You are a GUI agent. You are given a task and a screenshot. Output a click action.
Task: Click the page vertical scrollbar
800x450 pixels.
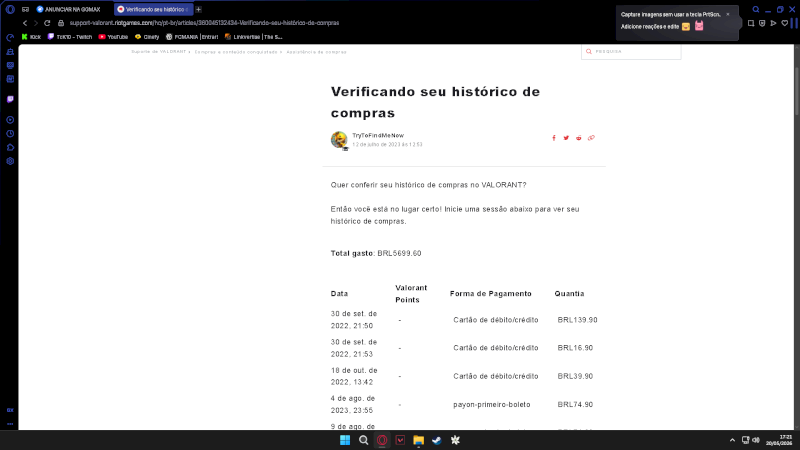click(797, 92)
